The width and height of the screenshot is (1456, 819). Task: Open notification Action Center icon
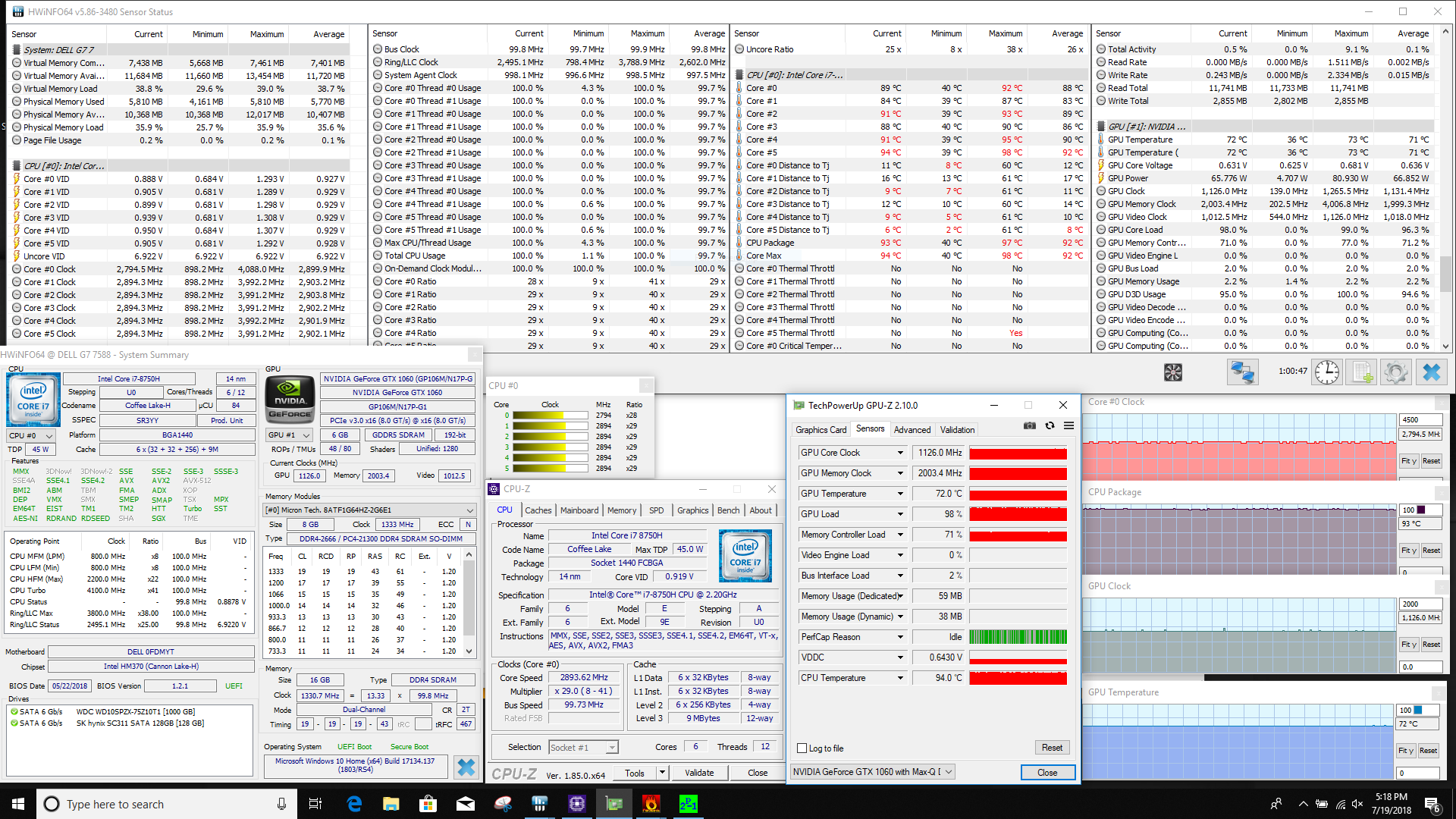[1433, 805]
